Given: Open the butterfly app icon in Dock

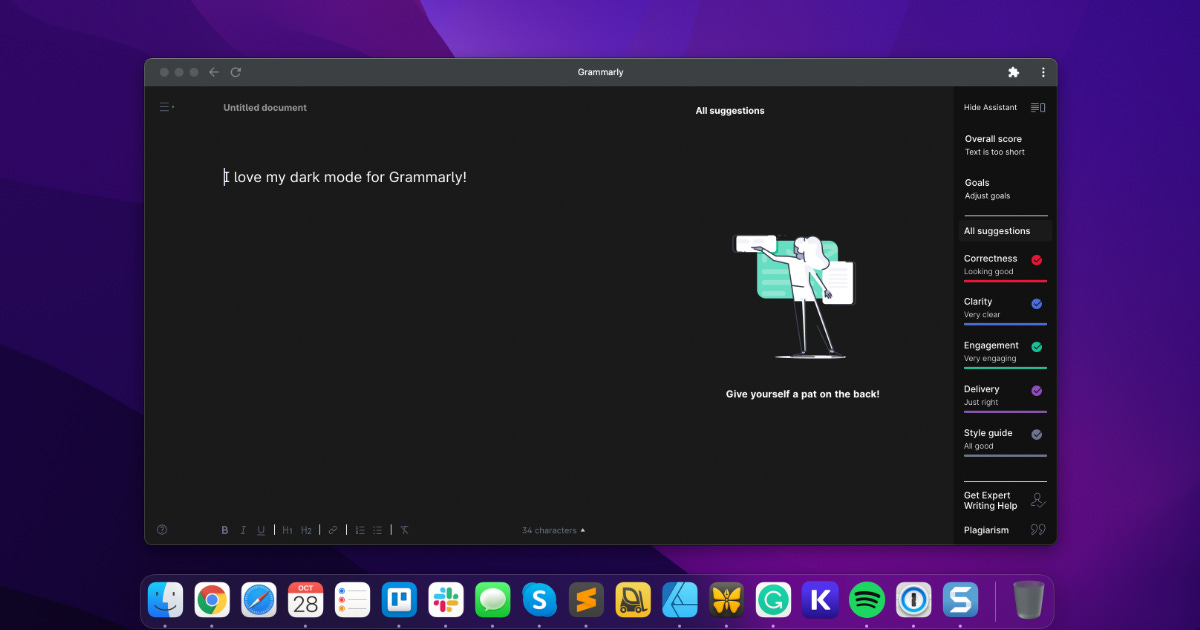Looking at the screenshot, I should click(727, 600).
